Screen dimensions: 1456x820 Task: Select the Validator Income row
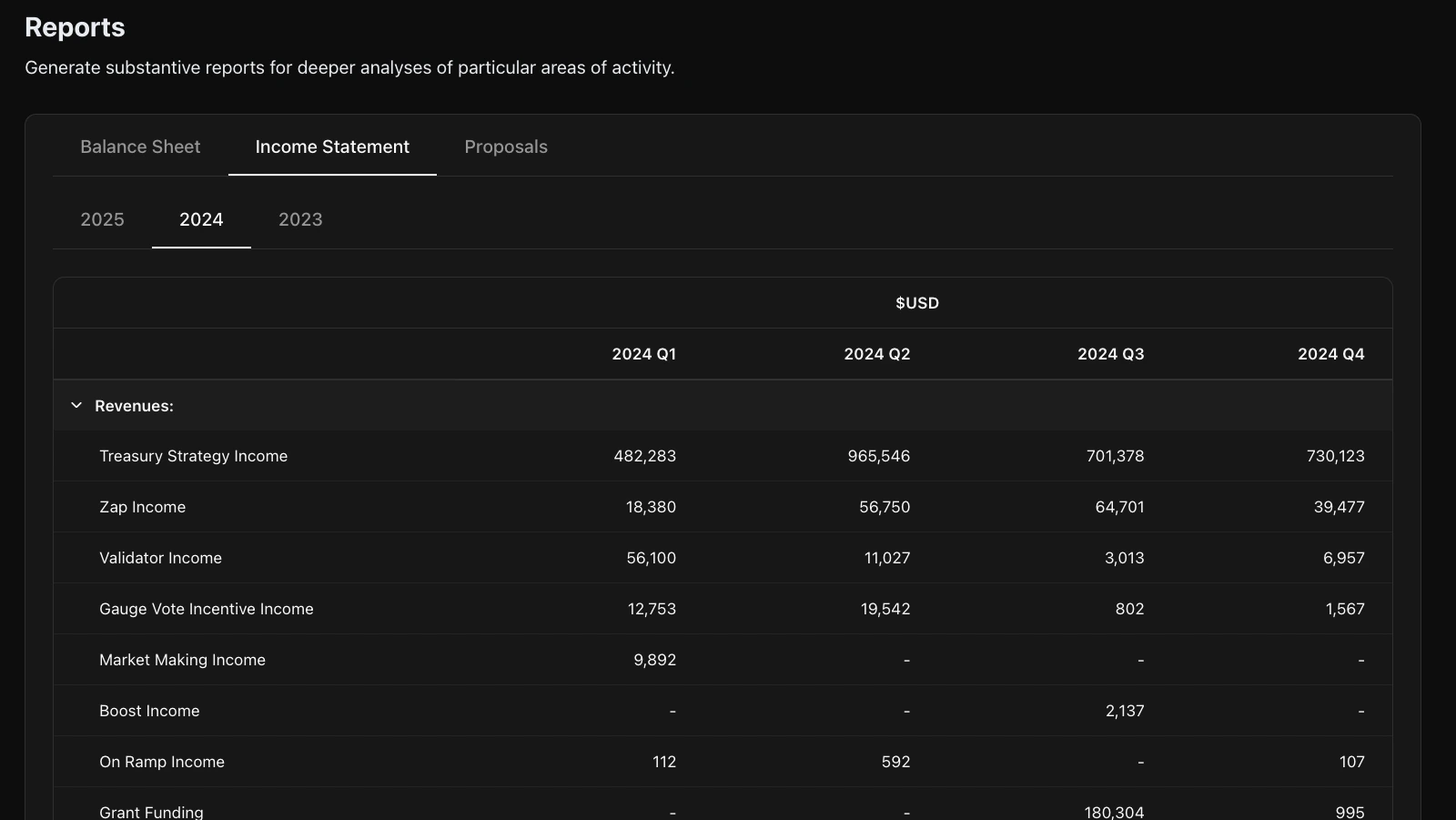160,558
